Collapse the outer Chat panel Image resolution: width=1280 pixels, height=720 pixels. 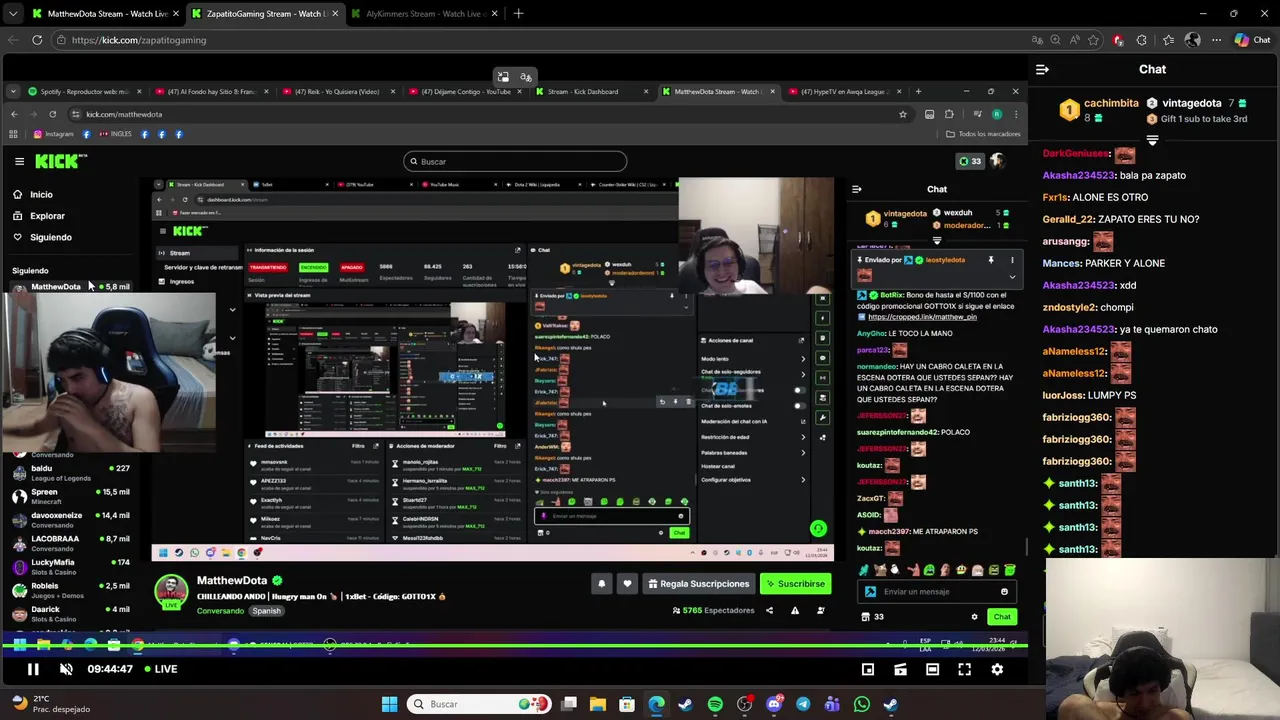[x=1042, y=69]
